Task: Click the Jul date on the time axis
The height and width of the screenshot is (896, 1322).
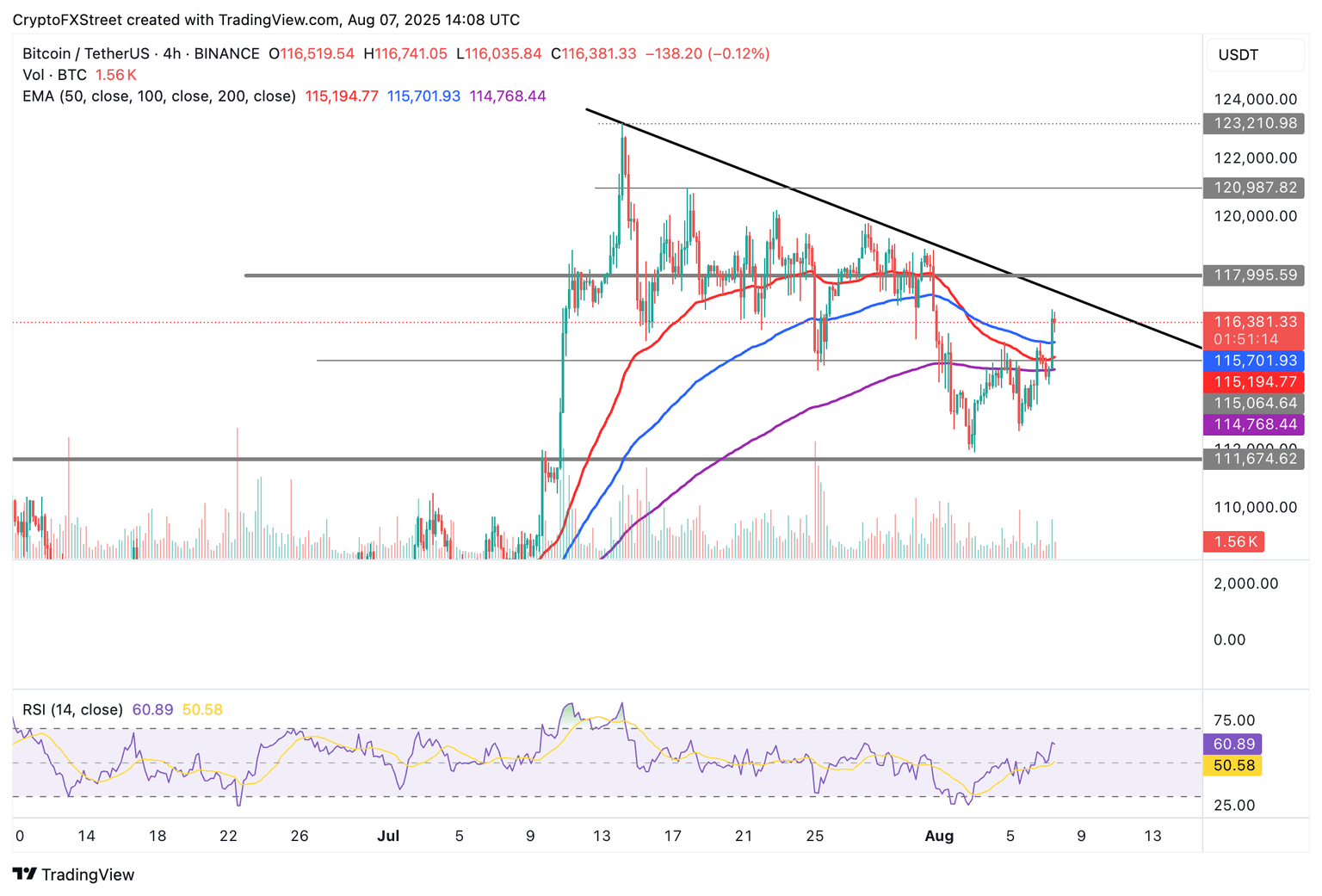Action: pyautogui.click(x=388, y=836)
